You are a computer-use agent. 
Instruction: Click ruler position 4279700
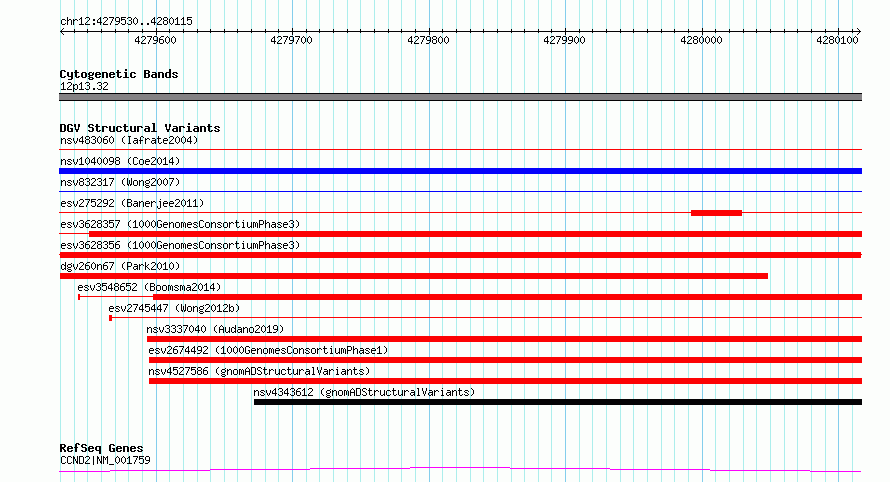coord(292,40)
